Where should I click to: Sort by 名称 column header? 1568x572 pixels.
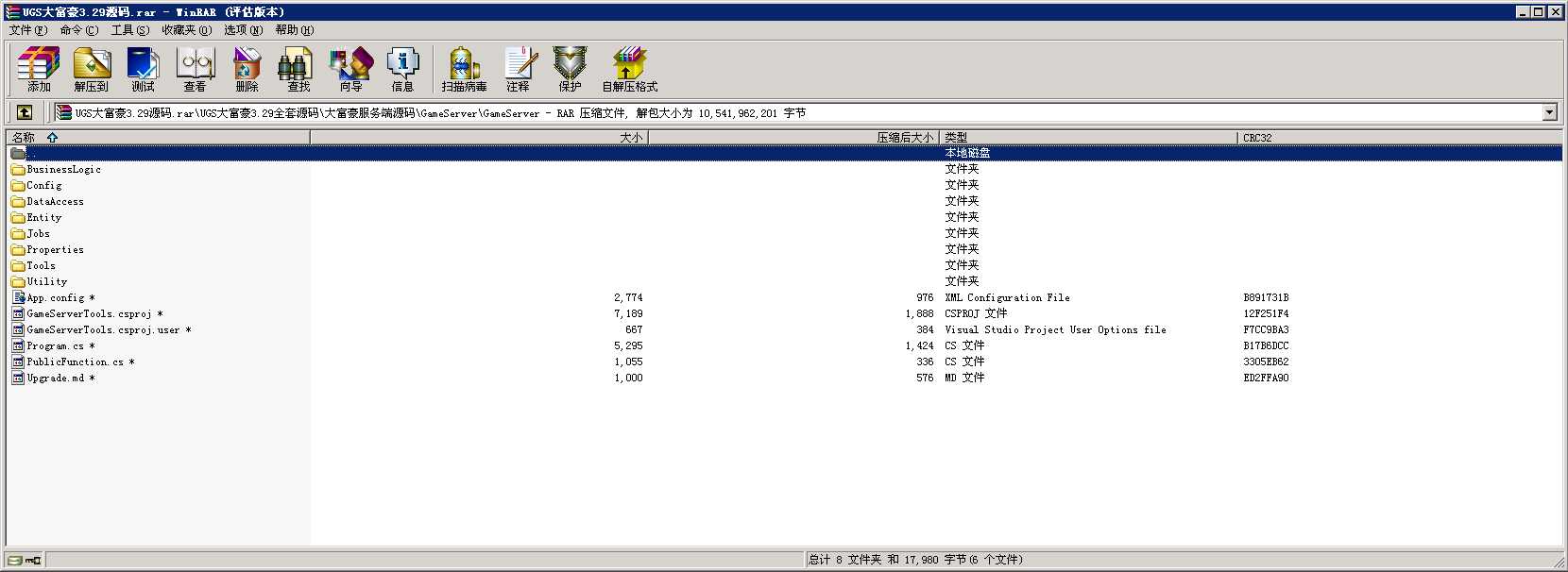pyautogui.click(x=158, y=137)
